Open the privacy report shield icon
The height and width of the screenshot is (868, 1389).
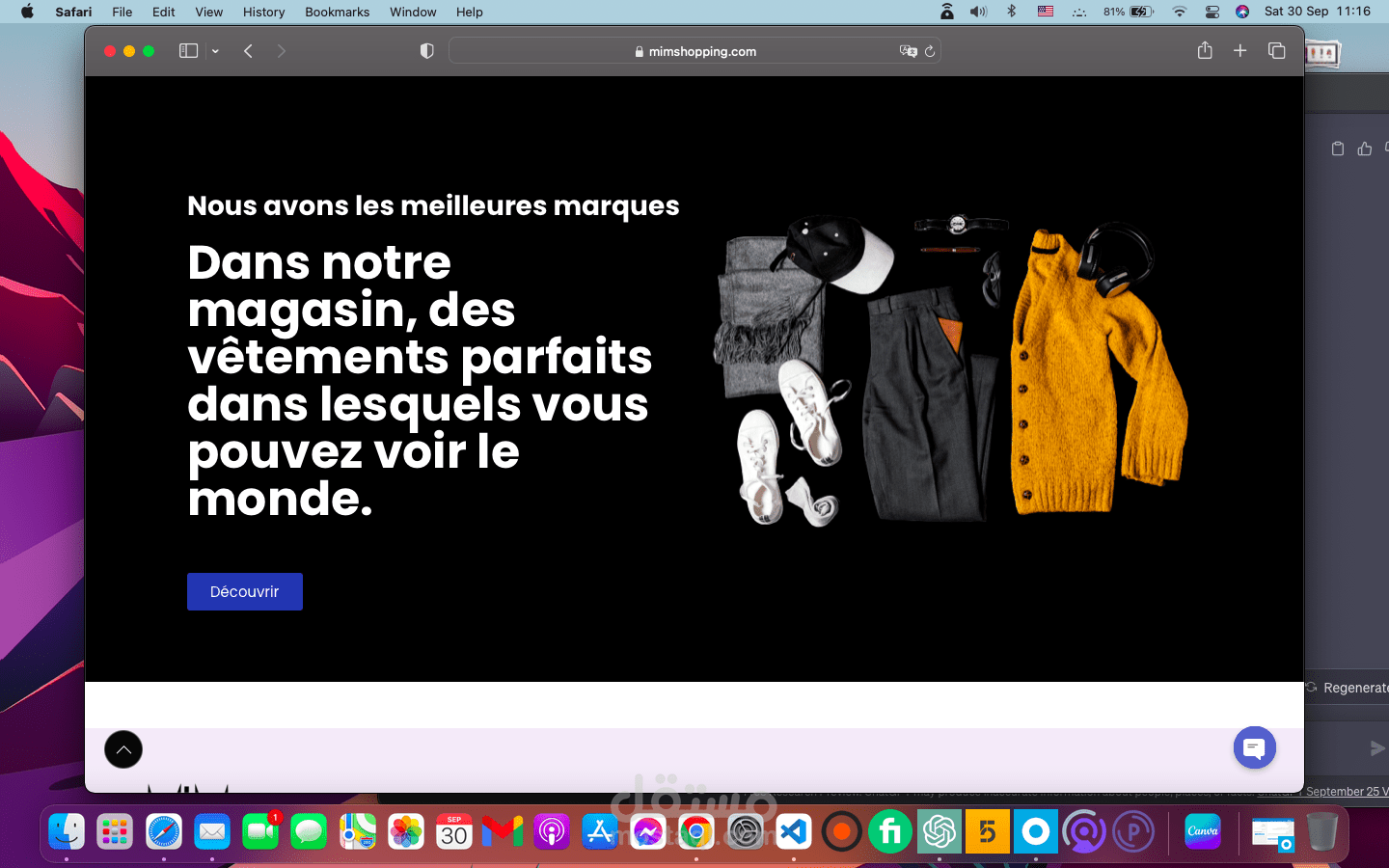[426, 51]
